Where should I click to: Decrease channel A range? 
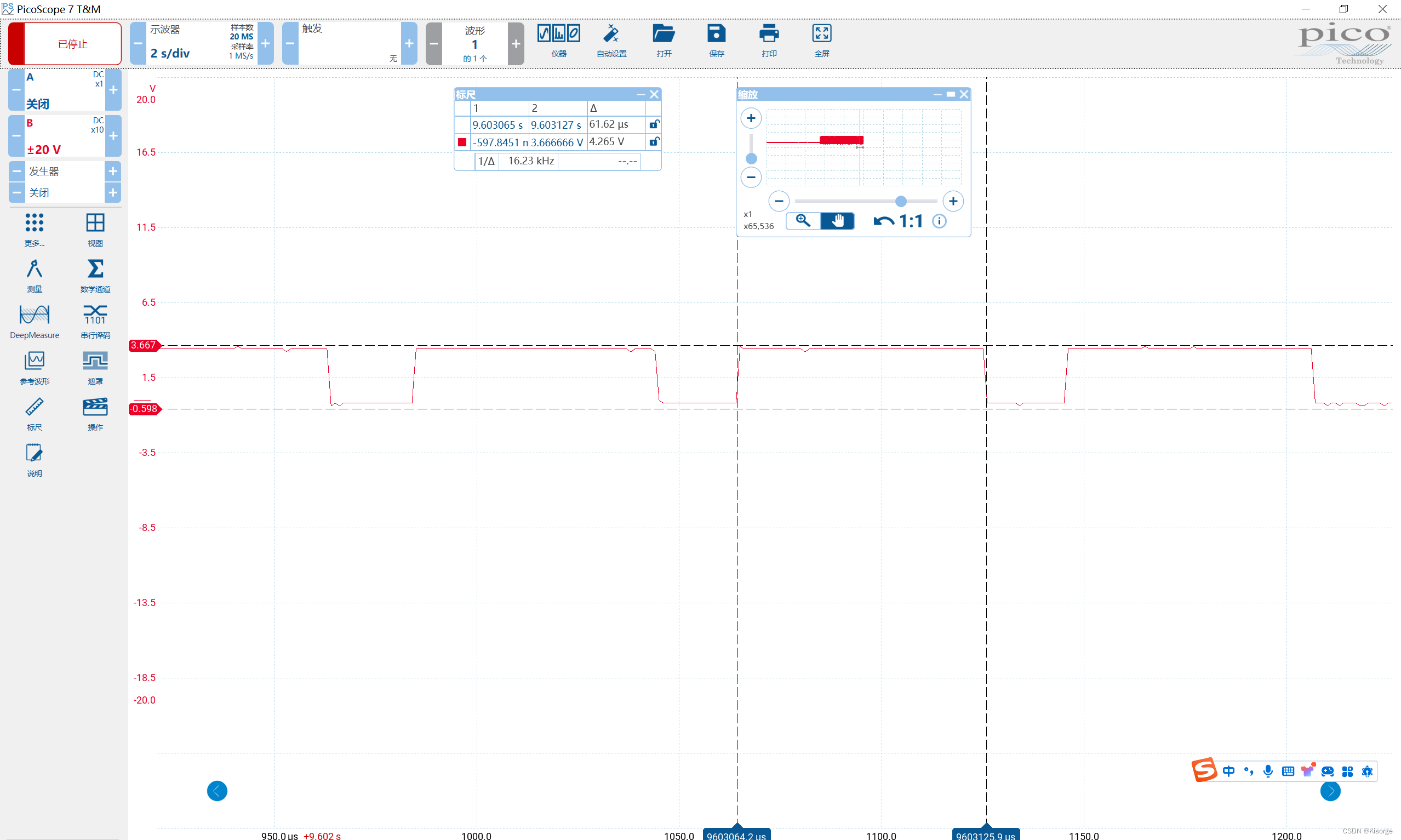16,90
